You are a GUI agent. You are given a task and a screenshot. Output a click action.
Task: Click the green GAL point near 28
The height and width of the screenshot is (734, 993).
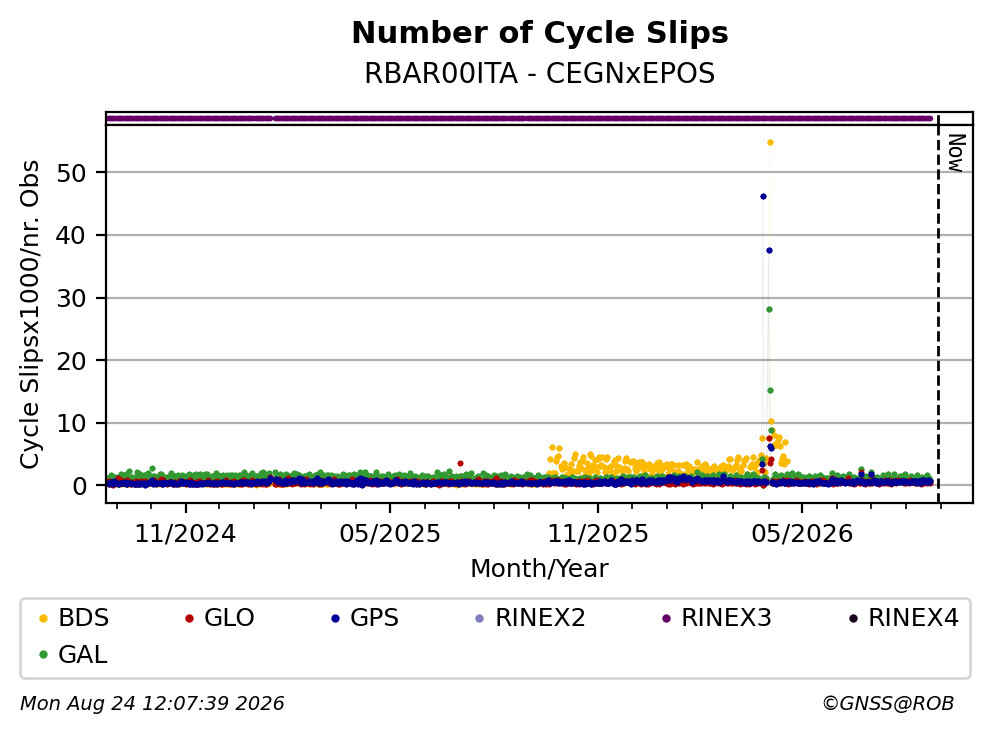(x=769, y=309)
